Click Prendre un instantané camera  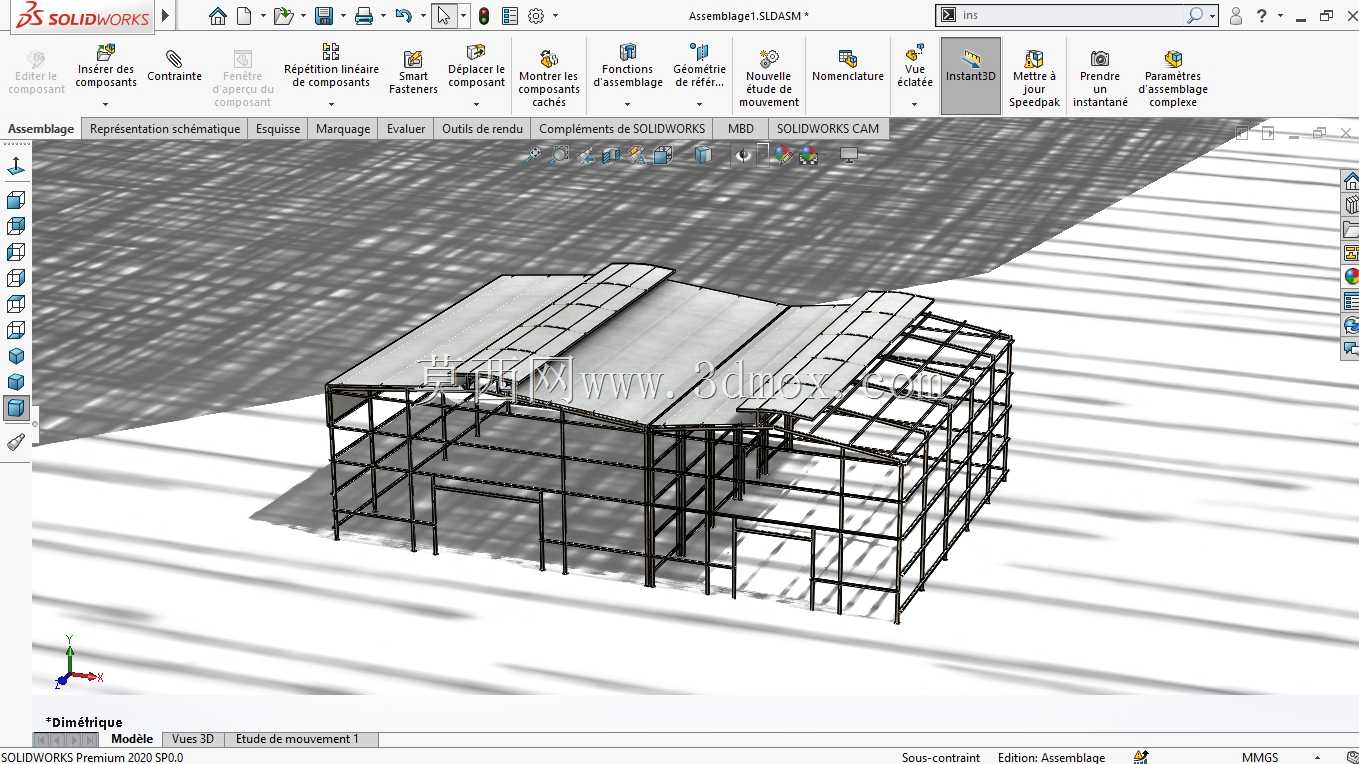tap(1100, 78)
